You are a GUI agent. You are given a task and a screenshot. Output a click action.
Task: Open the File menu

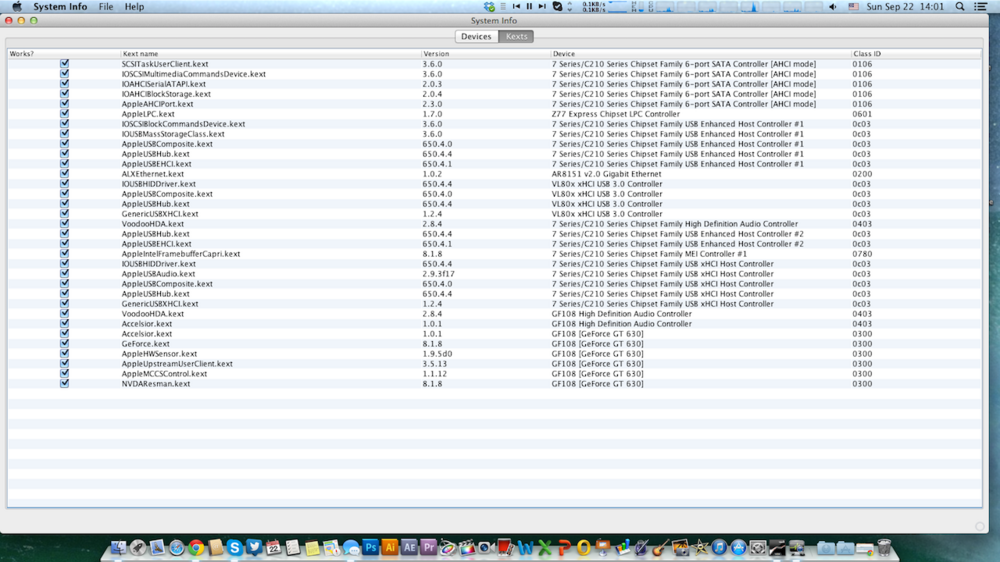click(x=105, y=7)
